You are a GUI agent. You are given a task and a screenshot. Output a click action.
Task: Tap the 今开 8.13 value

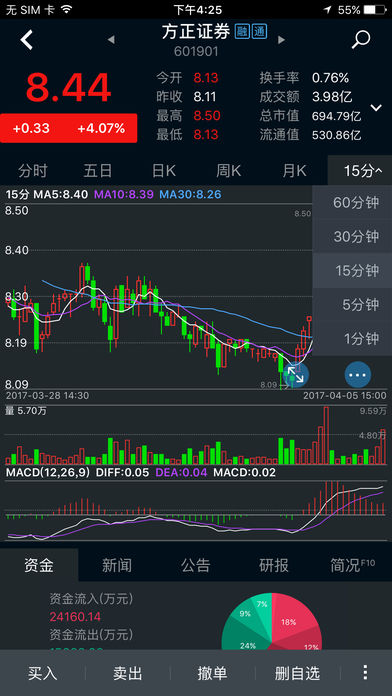coord(206,78)
